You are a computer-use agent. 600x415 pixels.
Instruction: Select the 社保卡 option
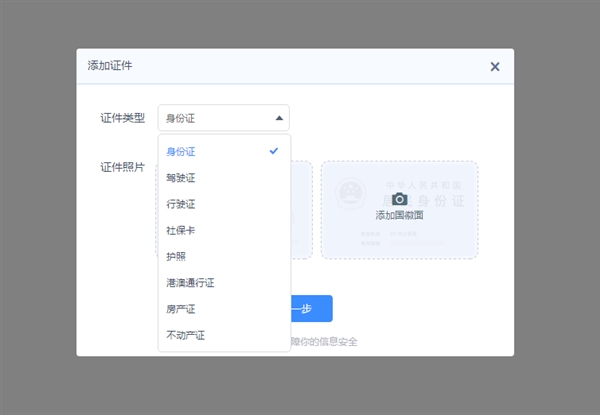182,230
